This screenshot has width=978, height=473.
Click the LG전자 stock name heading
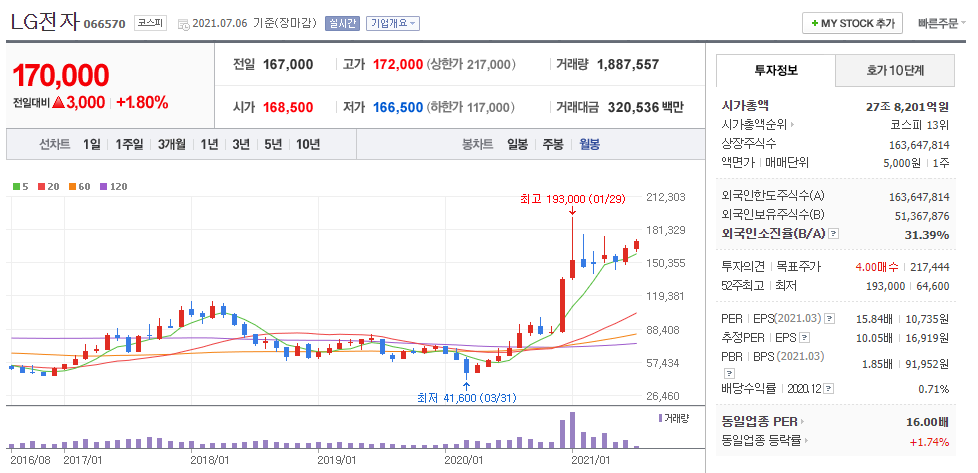point(45,22)
